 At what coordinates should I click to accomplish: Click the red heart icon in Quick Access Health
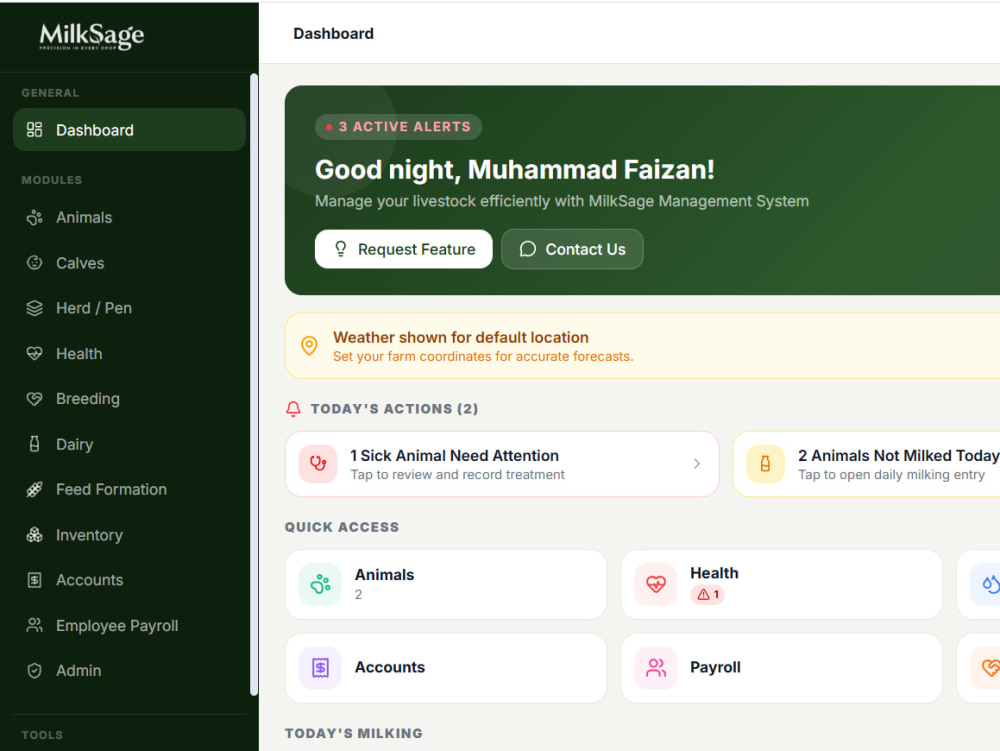(656, 584)
